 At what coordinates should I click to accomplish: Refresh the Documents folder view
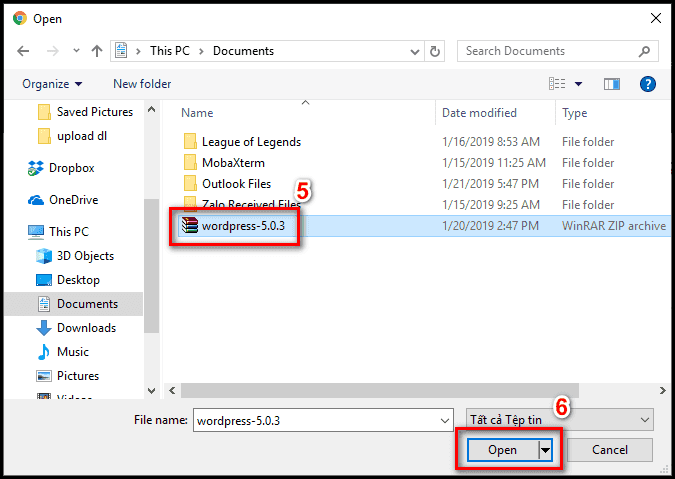click(x=435, y=51)
